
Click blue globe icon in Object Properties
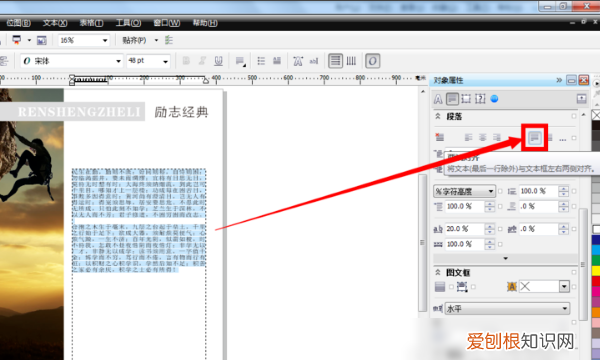click(494, 99)
